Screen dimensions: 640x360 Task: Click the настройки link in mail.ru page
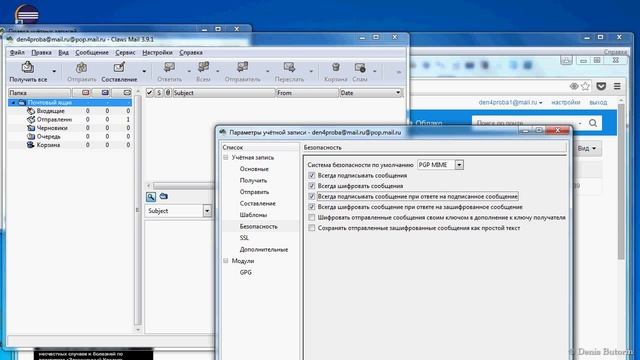pos(566,102)
